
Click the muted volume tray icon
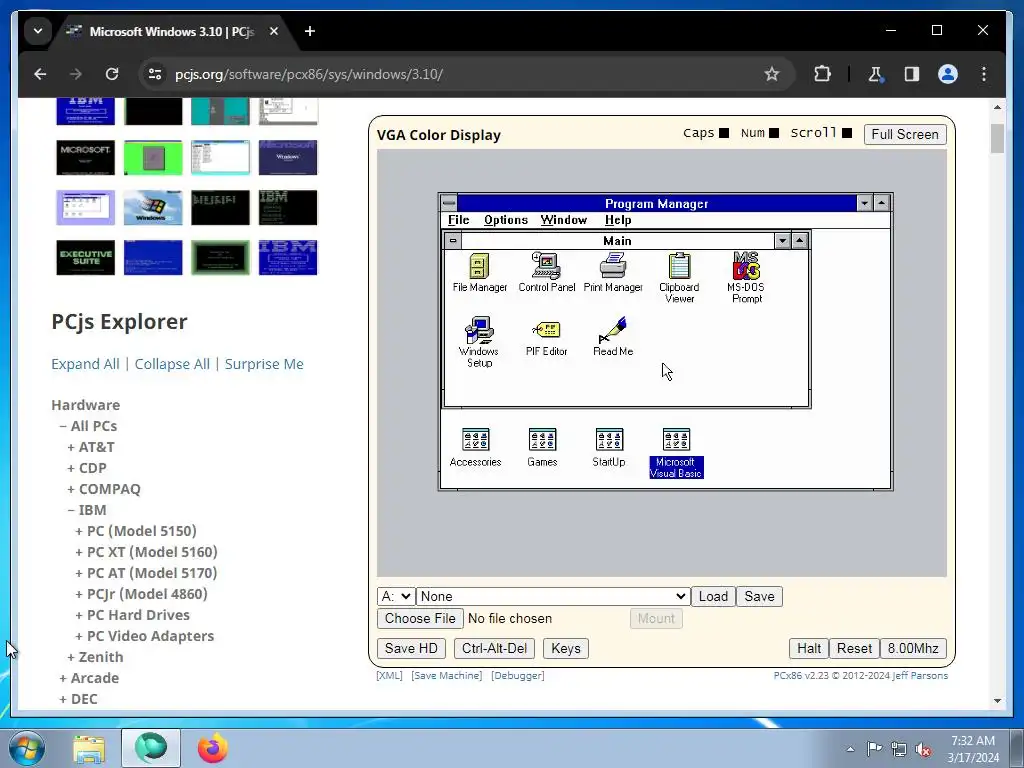[x=923, y=749]
